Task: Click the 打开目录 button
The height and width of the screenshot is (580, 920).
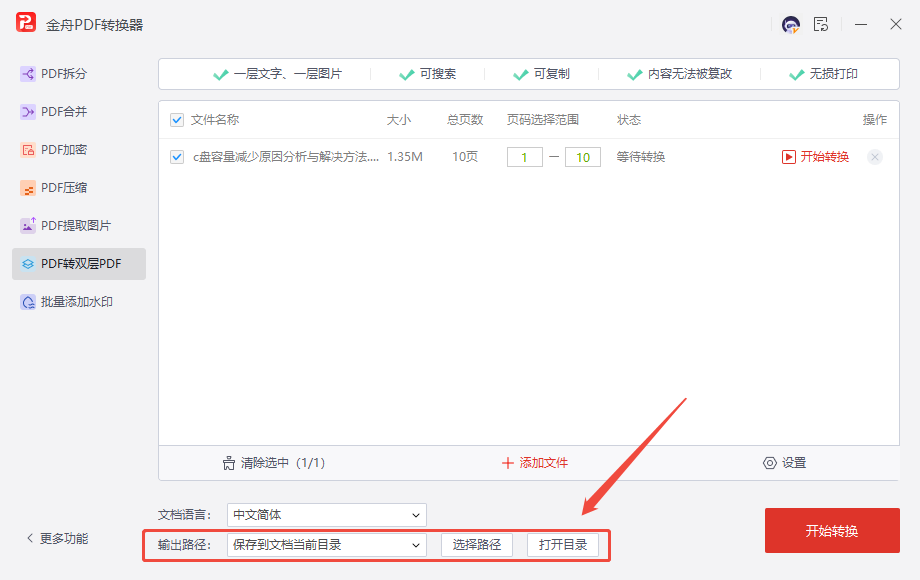Action: click(x=563, y=545)
